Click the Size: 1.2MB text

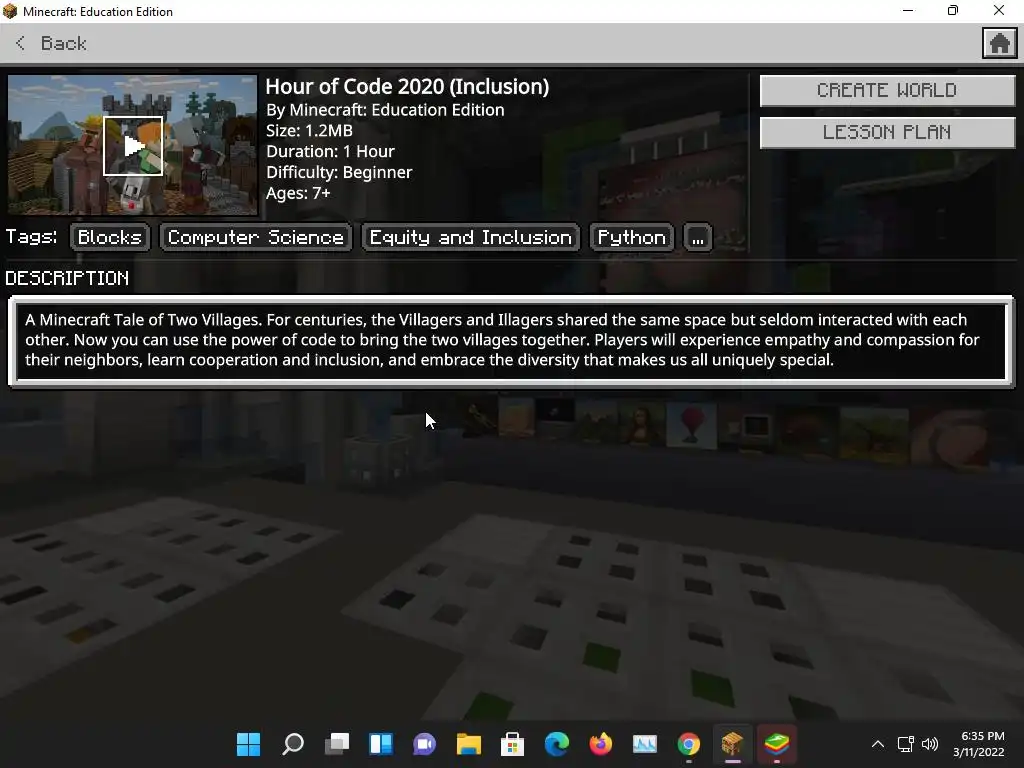[310, 131]
